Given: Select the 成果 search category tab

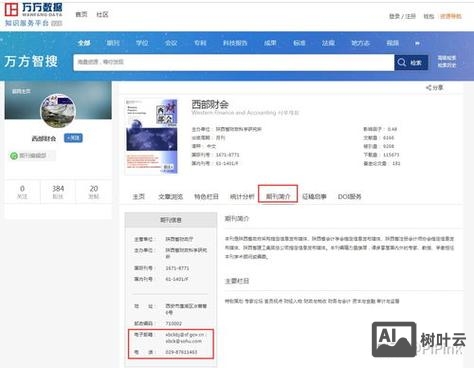Looking at the screenshot, I should [270, 43].
